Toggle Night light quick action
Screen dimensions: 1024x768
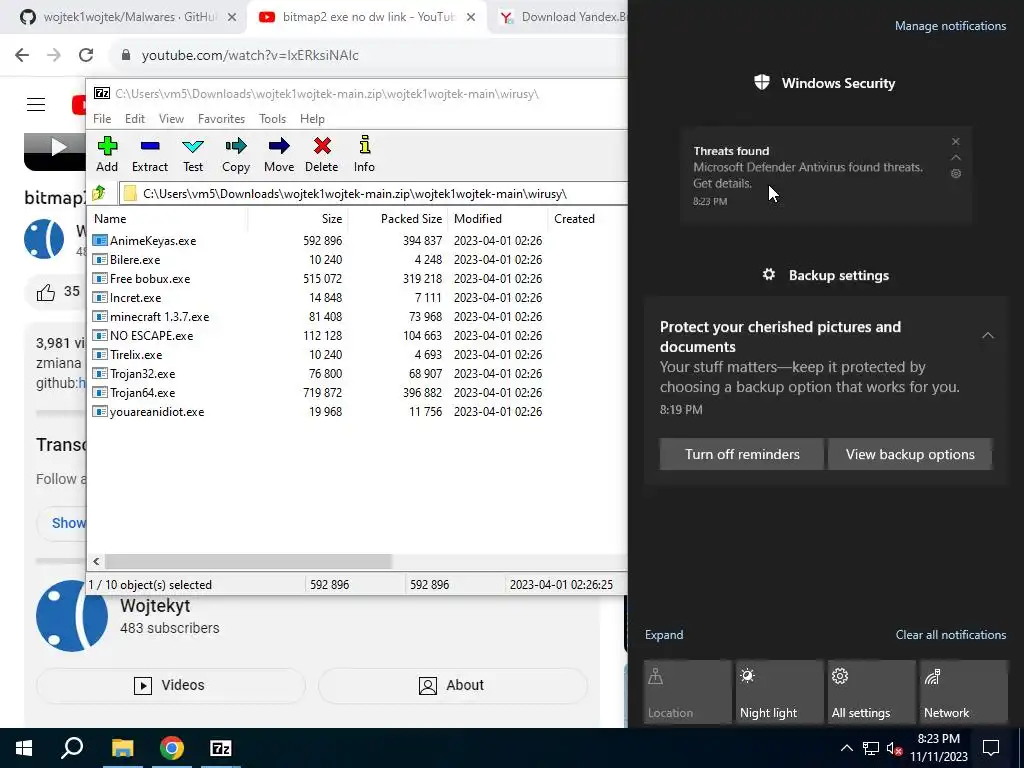click(780, 692)
